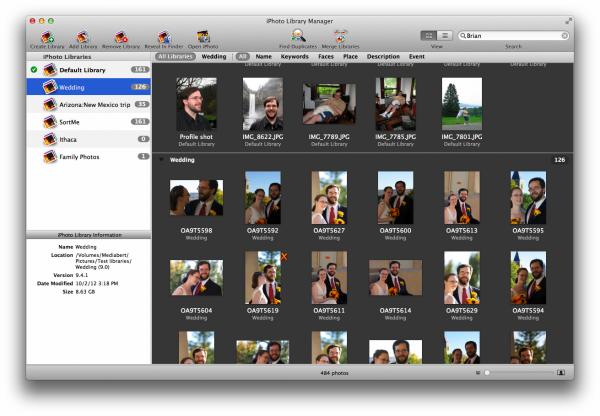Switch to grid view mode
Viewport: 600px width, 416px height.
(428, 35)
